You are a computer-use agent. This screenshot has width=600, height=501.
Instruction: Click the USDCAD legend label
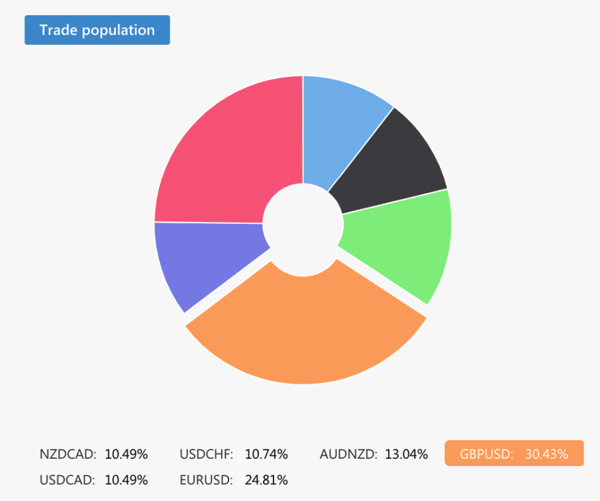(69, 478)
